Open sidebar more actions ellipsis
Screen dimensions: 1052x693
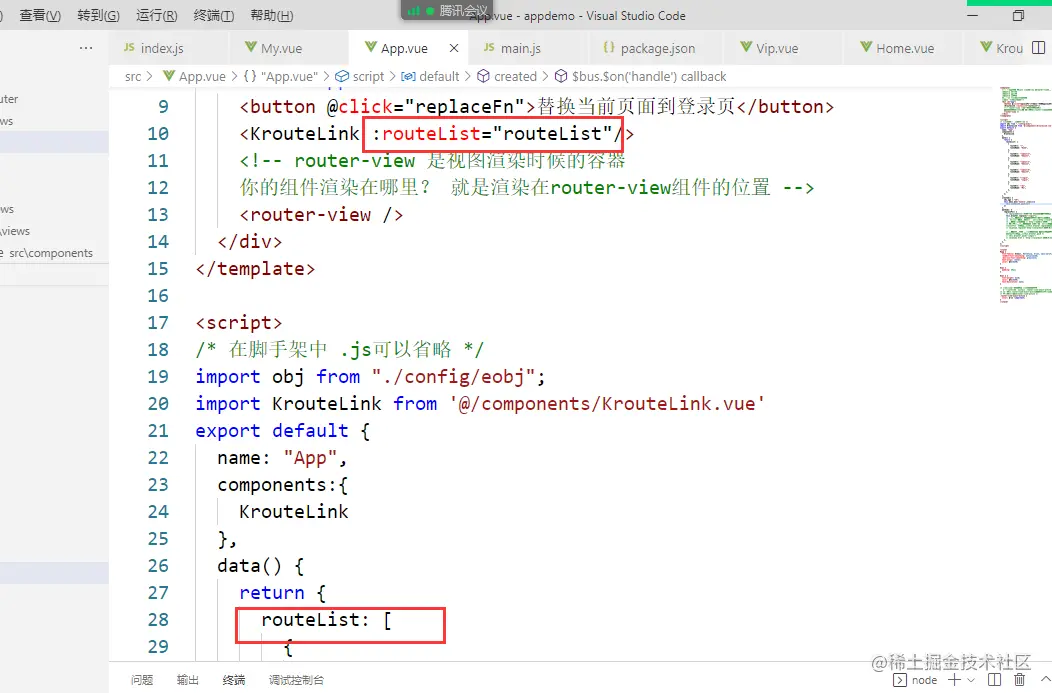click(86, 48)
